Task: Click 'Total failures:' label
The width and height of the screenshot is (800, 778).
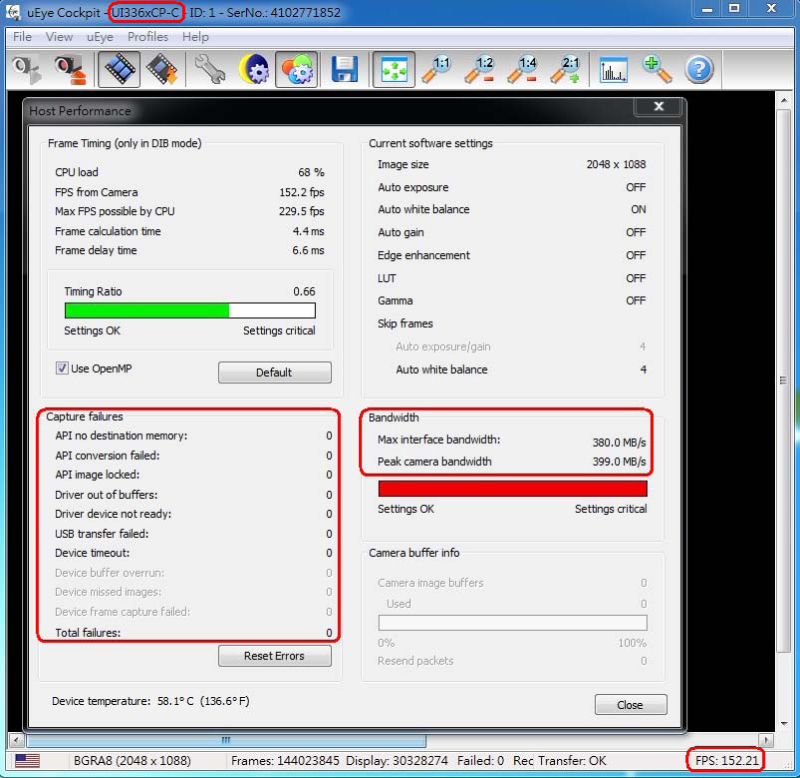Action: 88,633
